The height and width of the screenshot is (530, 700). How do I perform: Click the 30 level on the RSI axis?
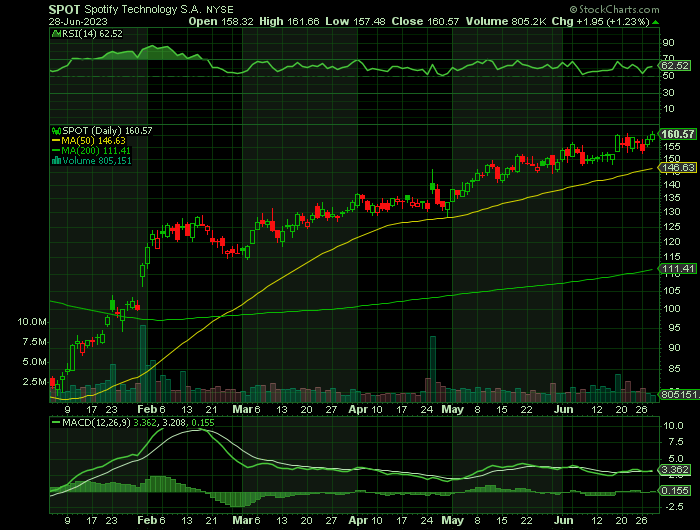(669, 93)
